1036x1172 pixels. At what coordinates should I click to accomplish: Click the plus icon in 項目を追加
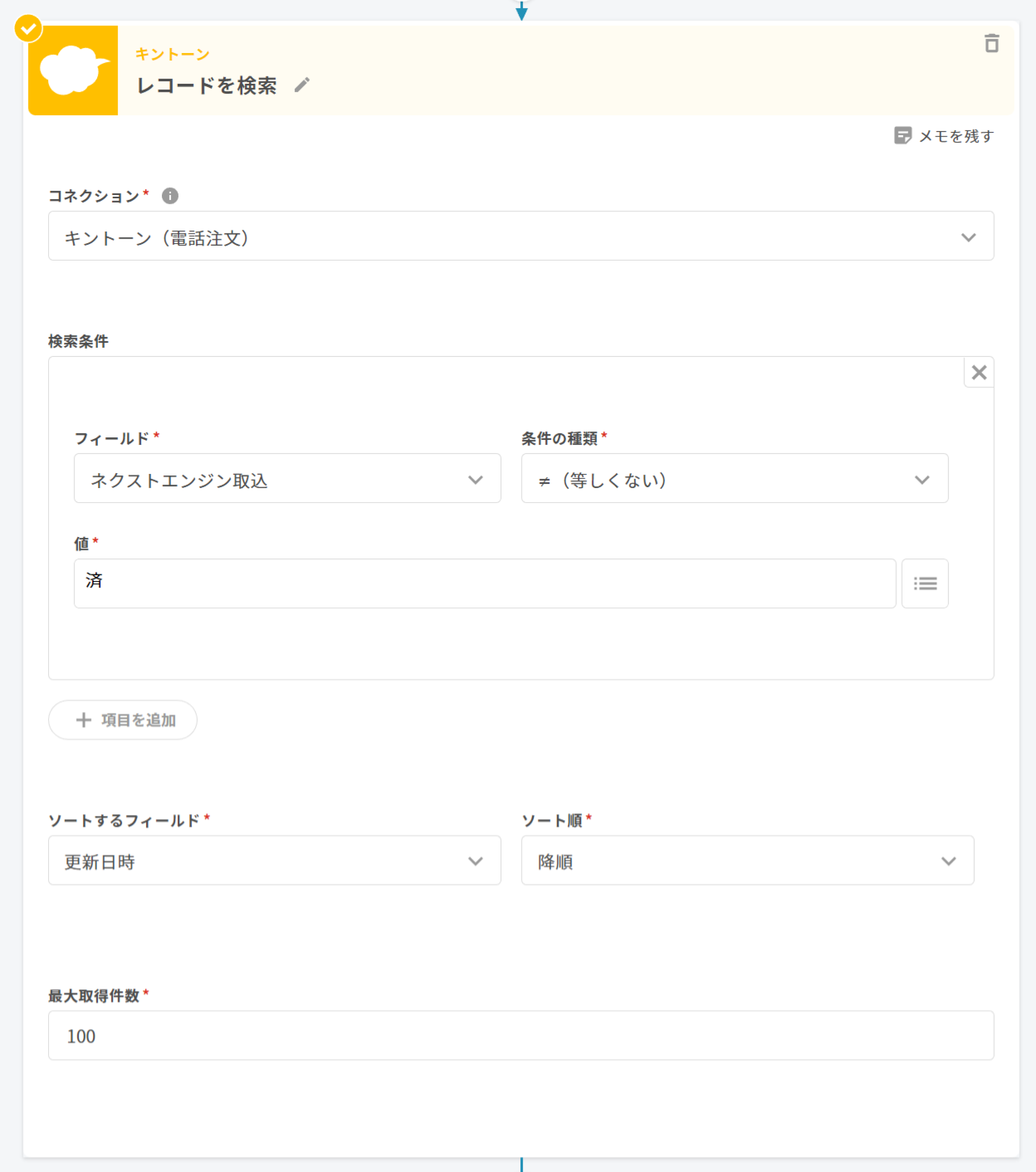click(84, 720)
